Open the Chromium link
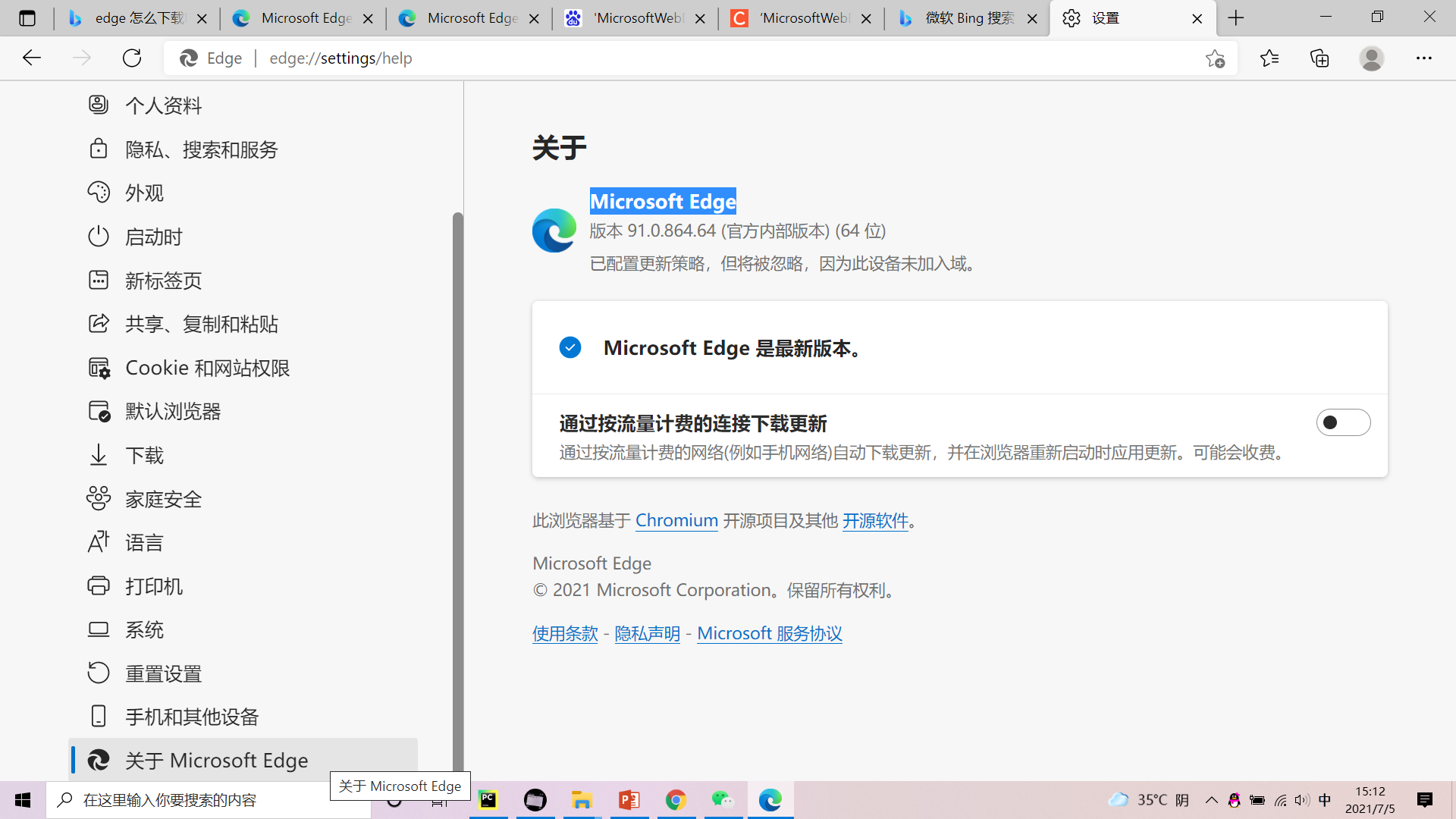 coord(676,520)
